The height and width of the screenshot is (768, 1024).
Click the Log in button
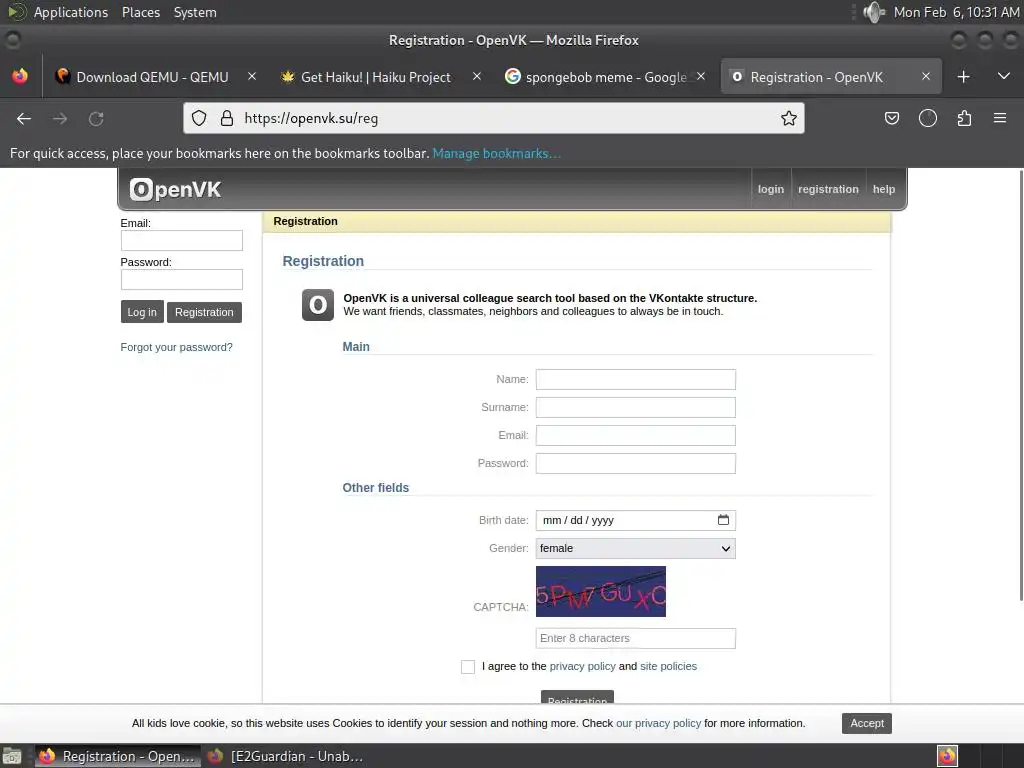pos(142,312)
